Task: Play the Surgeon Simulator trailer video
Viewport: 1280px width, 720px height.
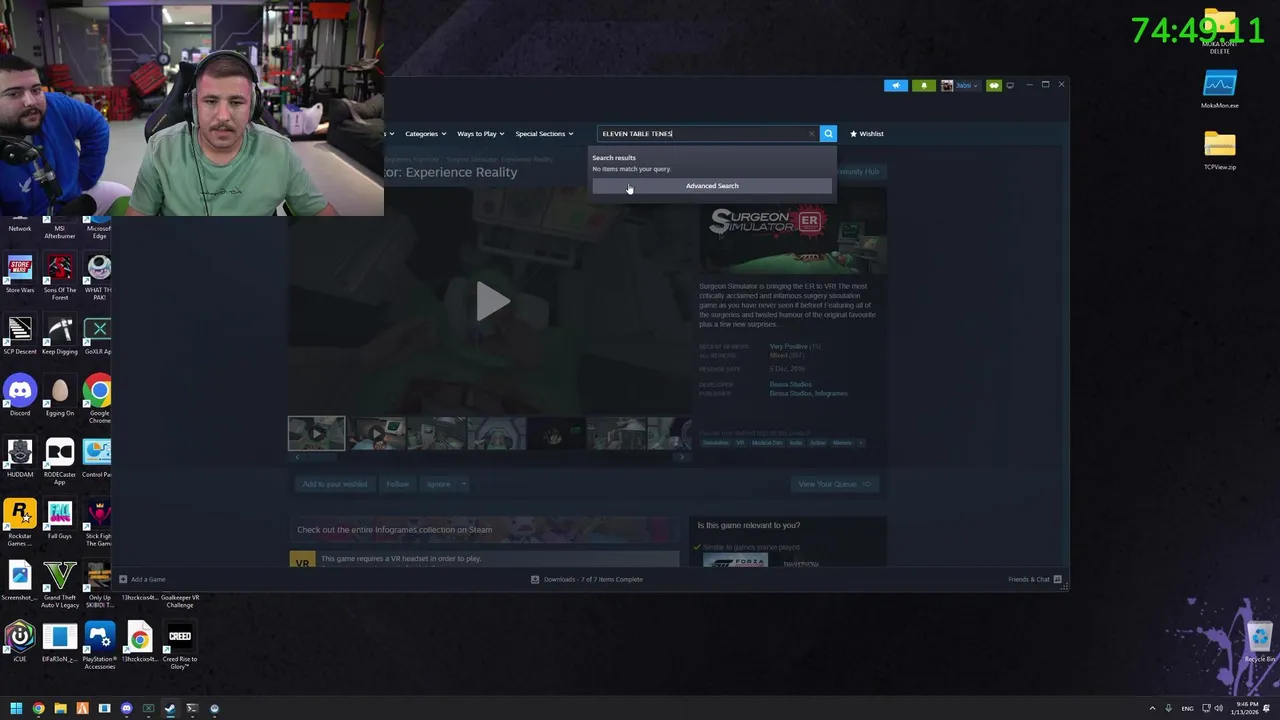Action: [491, 301]
